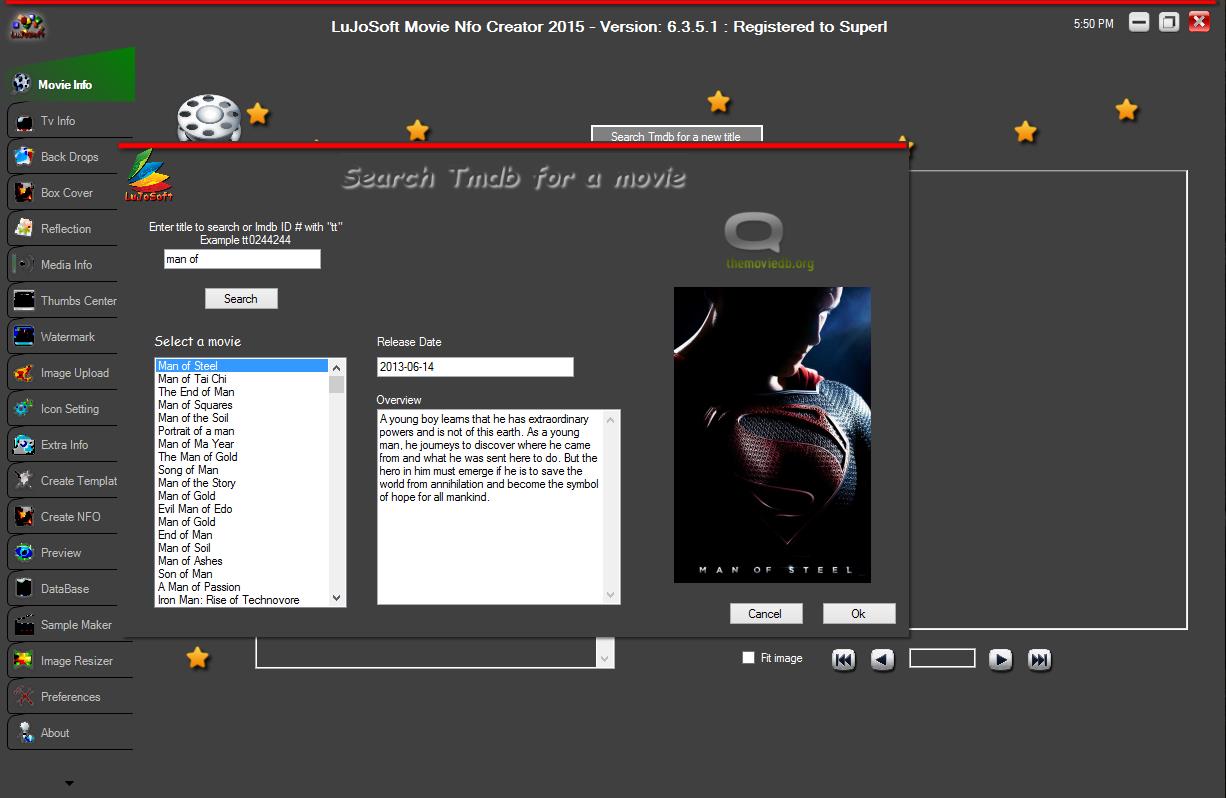1226x798 pixels.
Task: Select 'A Man of Passion' in the list
Action: (241, 587)
